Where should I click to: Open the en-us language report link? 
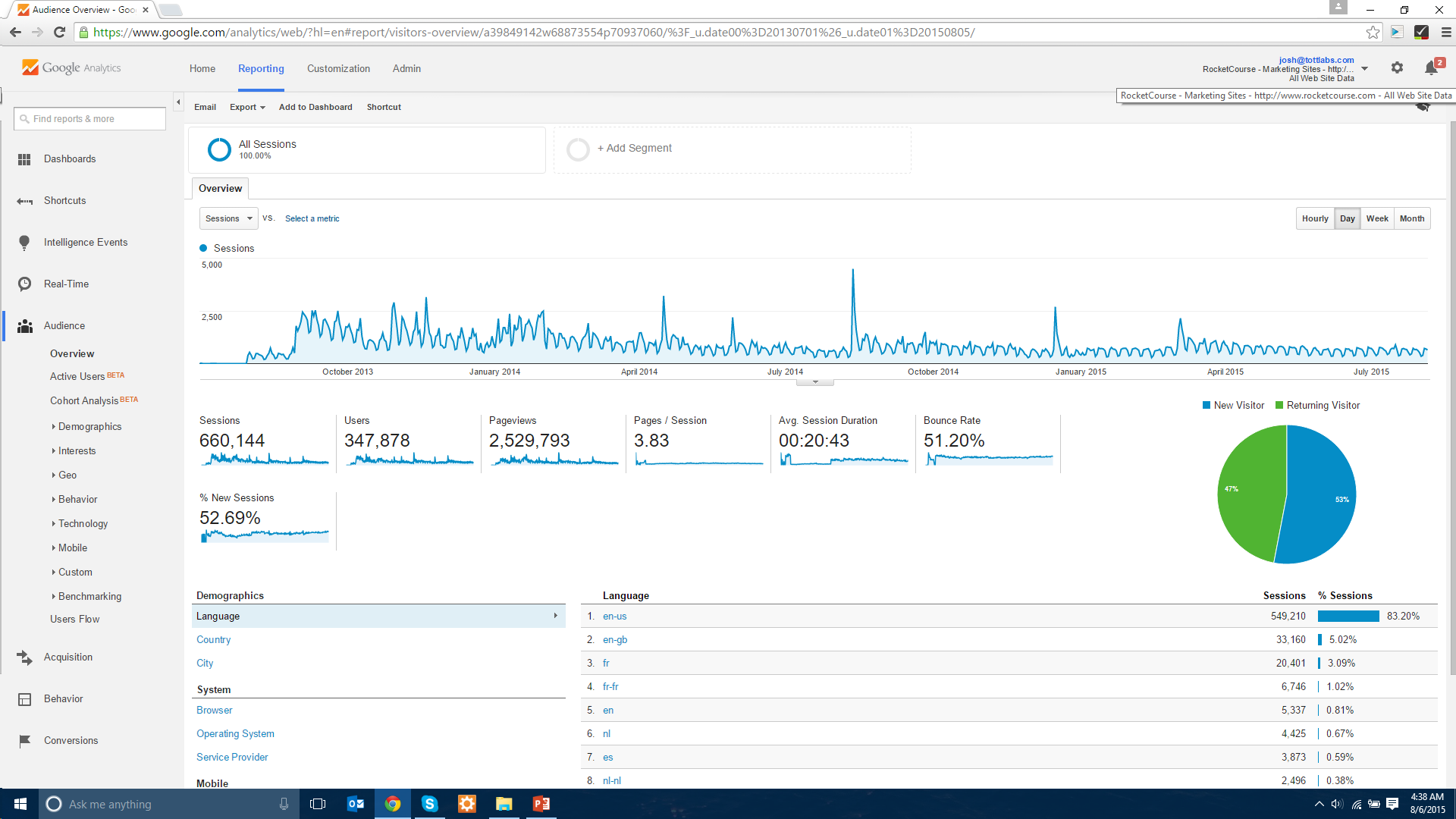(x=615, y=616)
